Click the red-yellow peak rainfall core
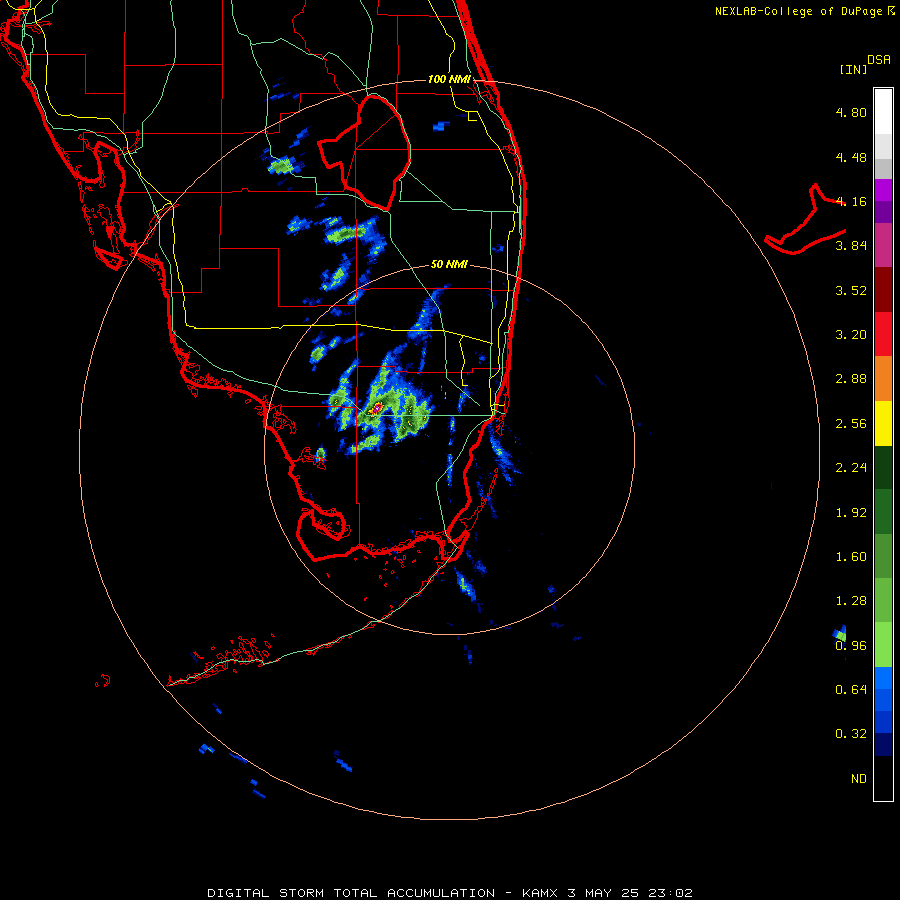The height and width of the screenshot is (900, 900). (377, 408)
